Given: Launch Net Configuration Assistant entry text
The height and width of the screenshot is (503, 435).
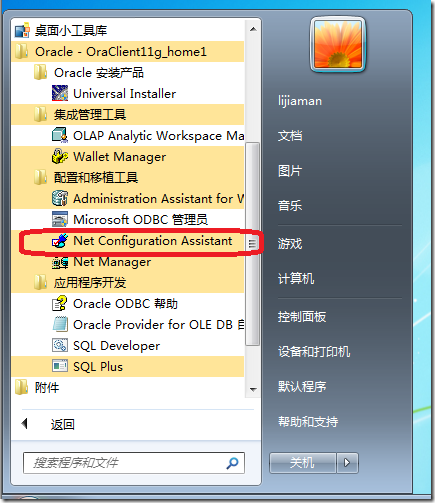Looking at the screenshot, I should click(x=153, y=241).
